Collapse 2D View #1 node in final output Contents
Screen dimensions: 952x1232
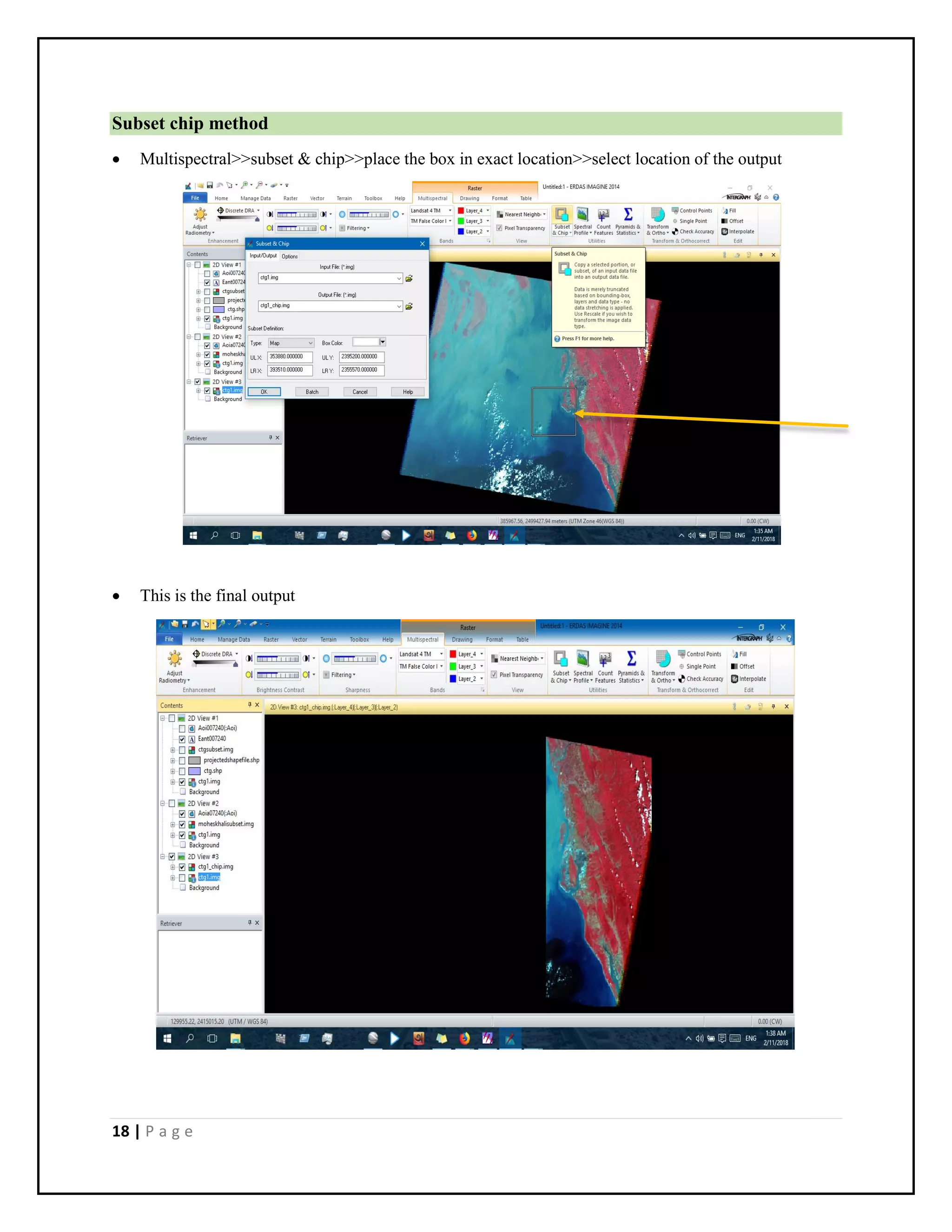pyautogui.click(x=162, y=718)
